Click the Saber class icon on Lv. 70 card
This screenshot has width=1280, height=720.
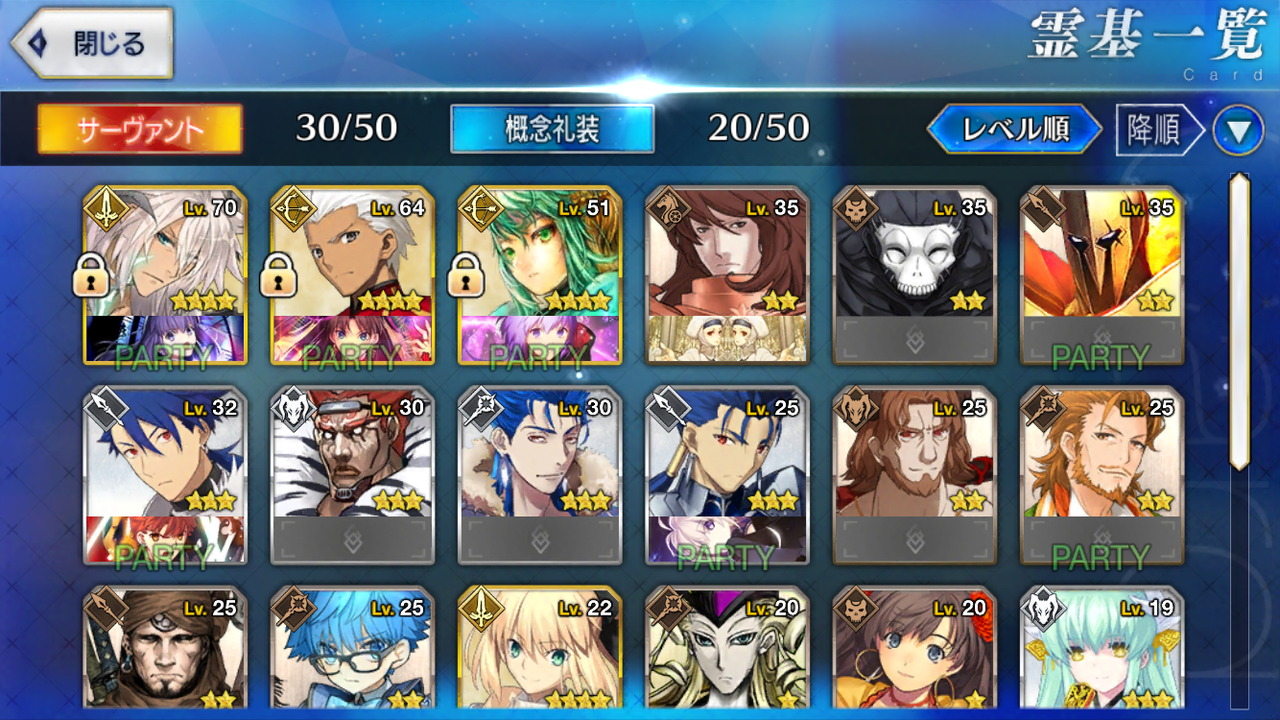coord(104,207)
